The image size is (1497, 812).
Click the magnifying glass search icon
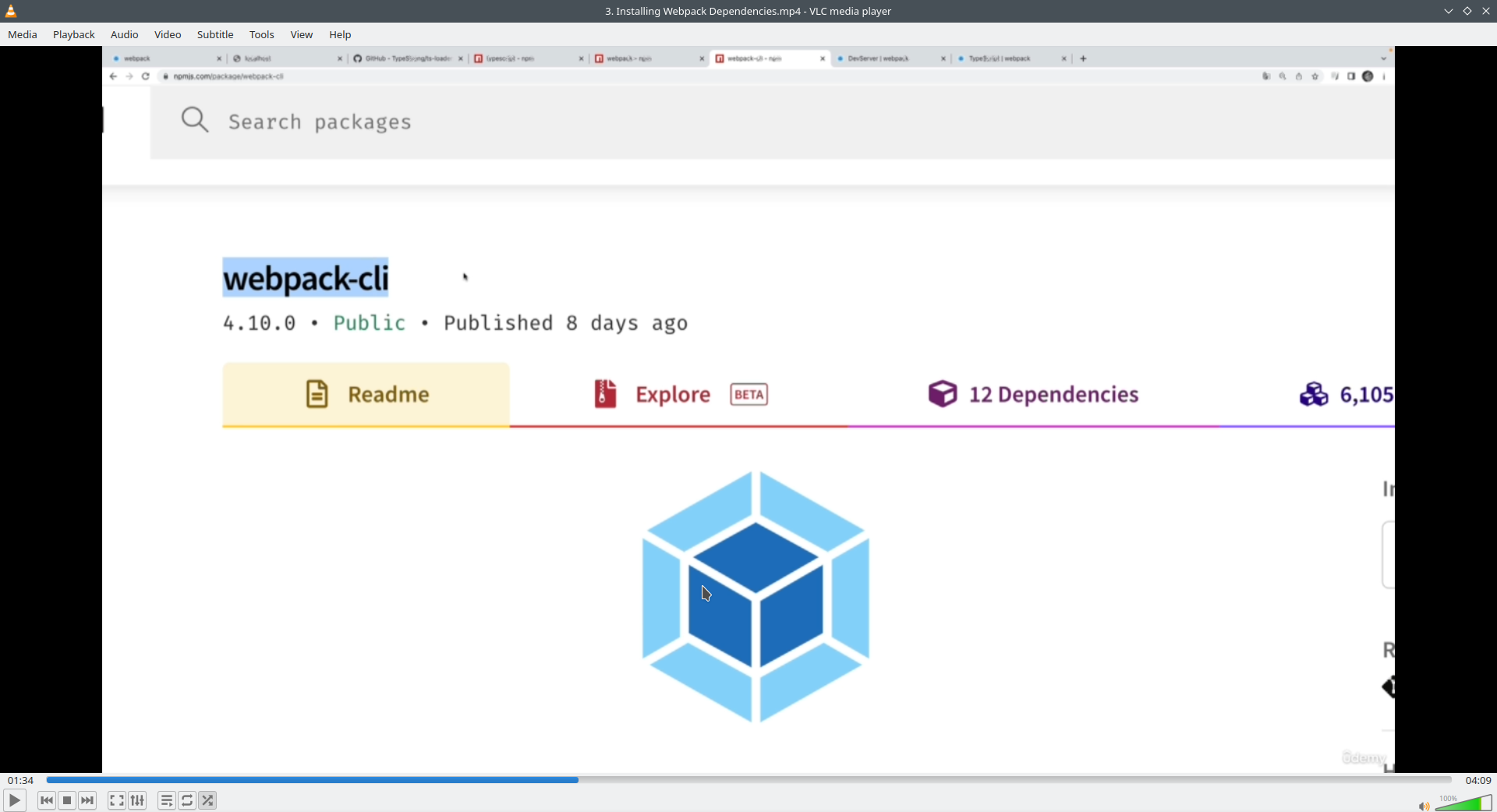click(x=195, y=120)
